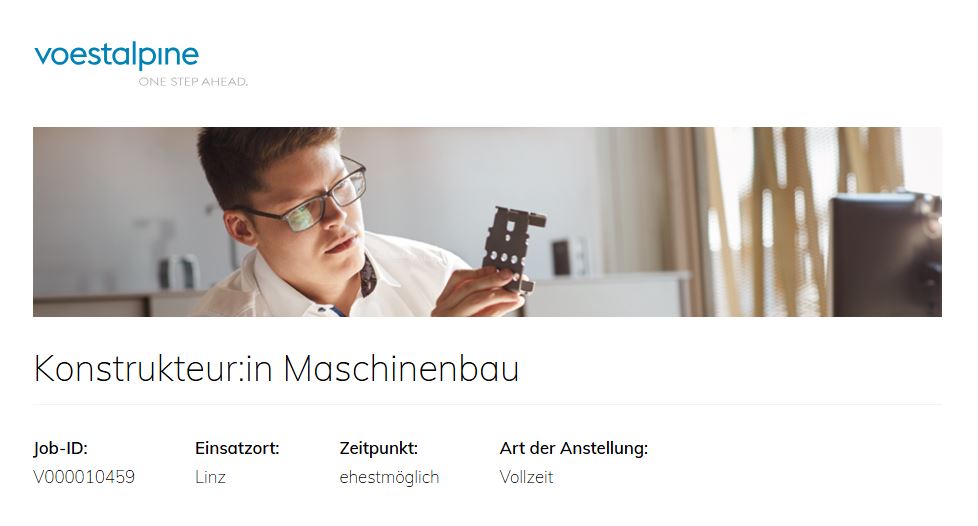Select the location Linz

coord(210,477)
